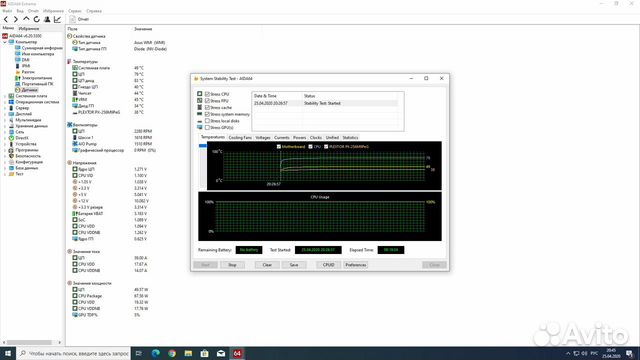This screenshot has width=640, height=360.
Task: Expand the Сервер tree node
Action: tap(5, 108)
